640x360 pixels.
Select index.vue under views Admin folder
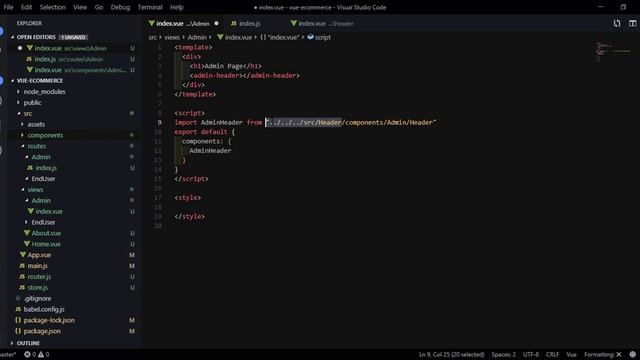(74, 211)
